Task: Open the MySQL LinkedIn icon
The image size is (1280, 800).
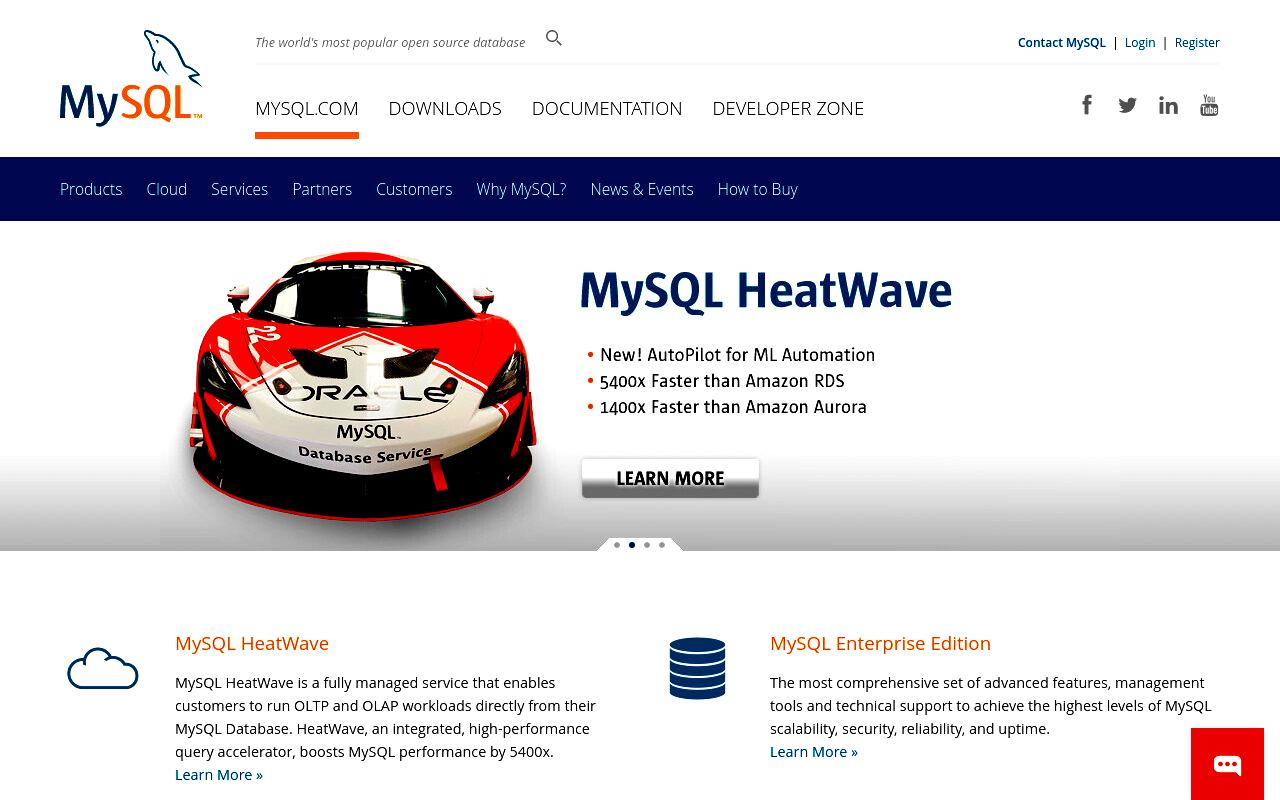Action: tap(1168, 105)
